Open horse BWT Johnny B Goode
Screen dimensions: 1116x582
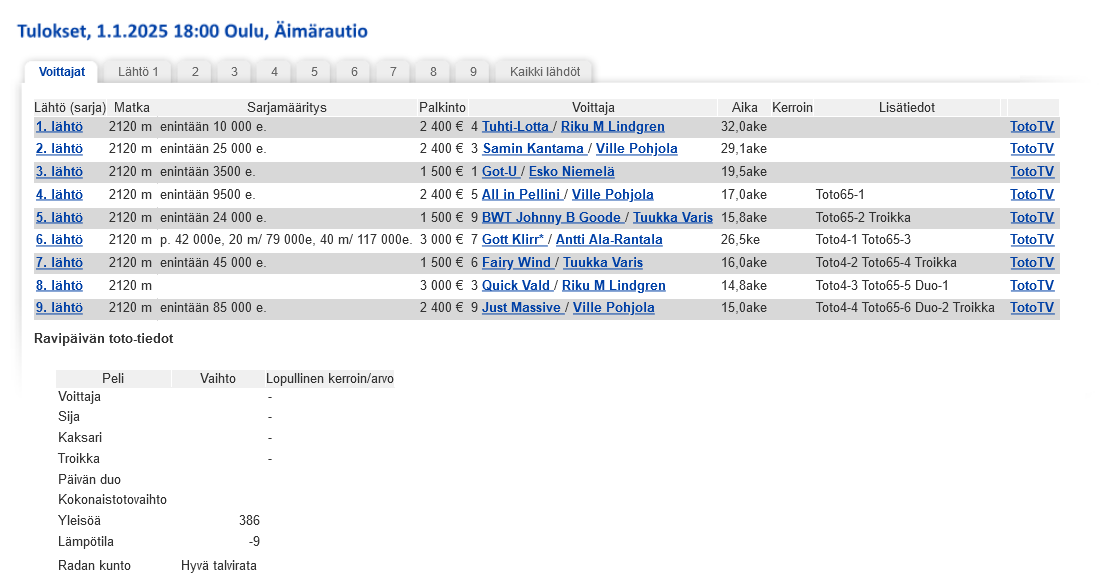tap(551, 218)
